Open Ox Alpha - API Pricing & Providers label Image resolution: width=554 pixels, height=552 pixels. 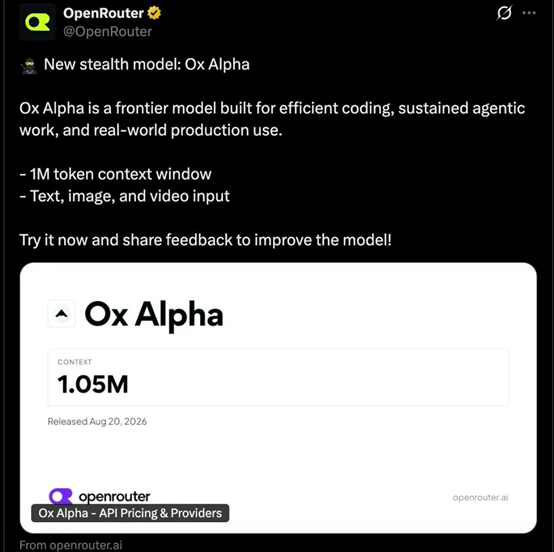130,513
